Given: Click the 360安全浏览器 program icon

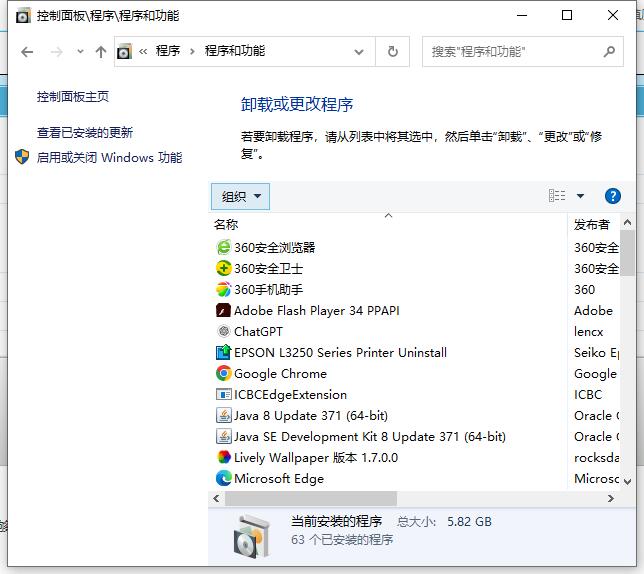Looking at the screenshot, I should coord(224,247).
